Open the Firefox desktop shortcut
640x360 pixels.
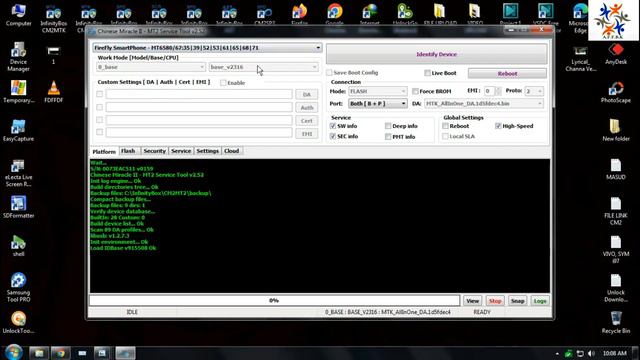click(x=299, y=15)
